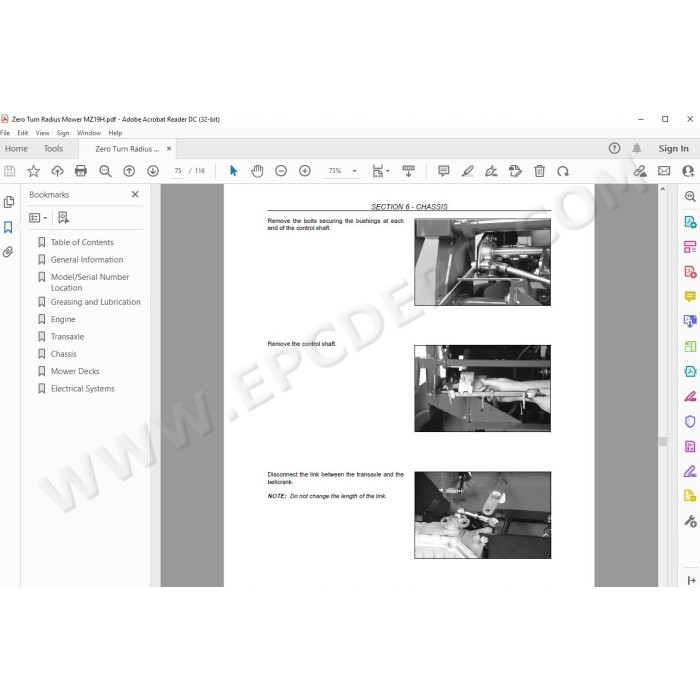Click the control shaft removal photo
Image resolution: width=700 pixels, height=700 pixels.
482,388
